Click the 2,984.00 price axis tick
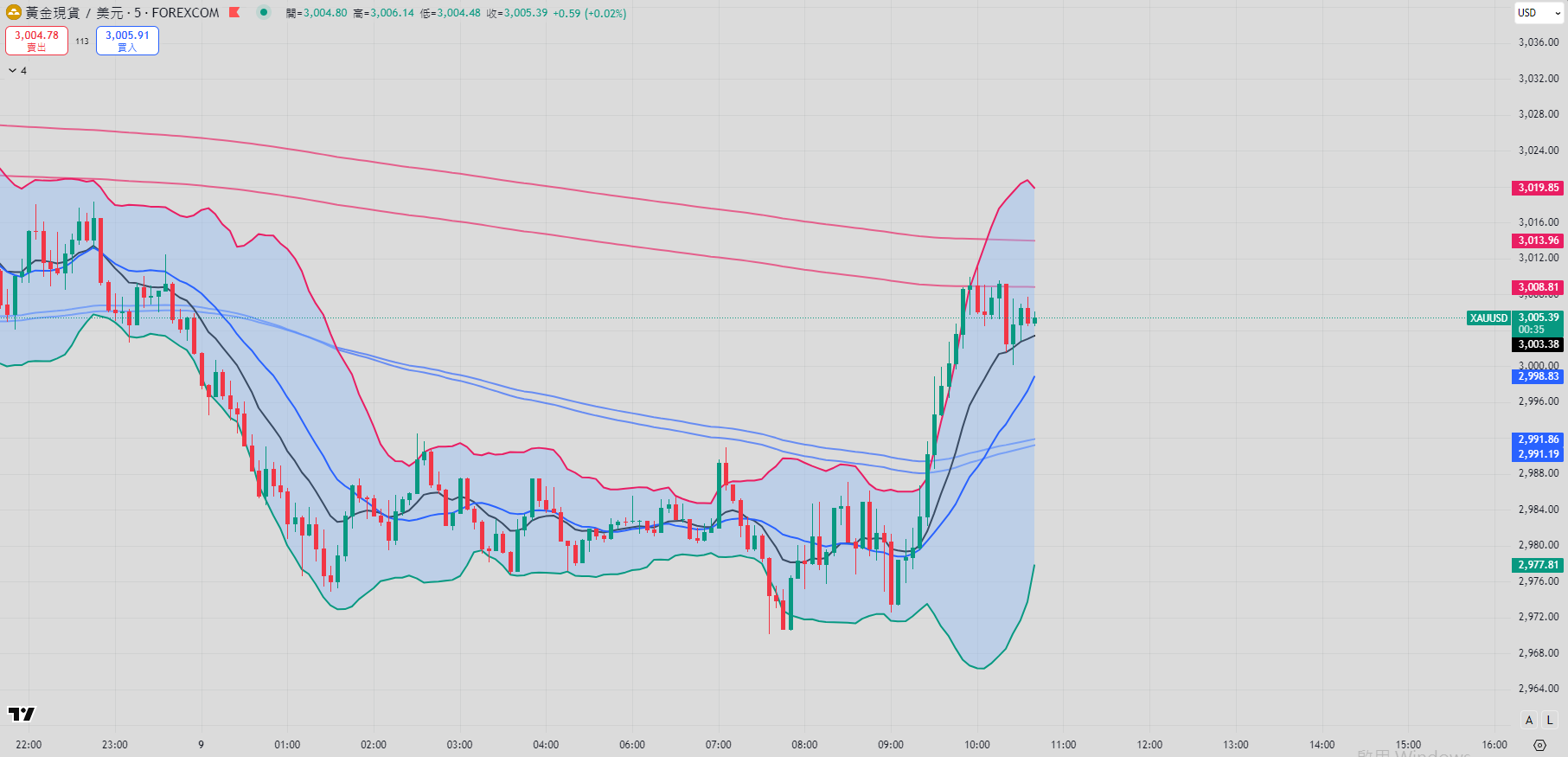 click(1539, 510)
